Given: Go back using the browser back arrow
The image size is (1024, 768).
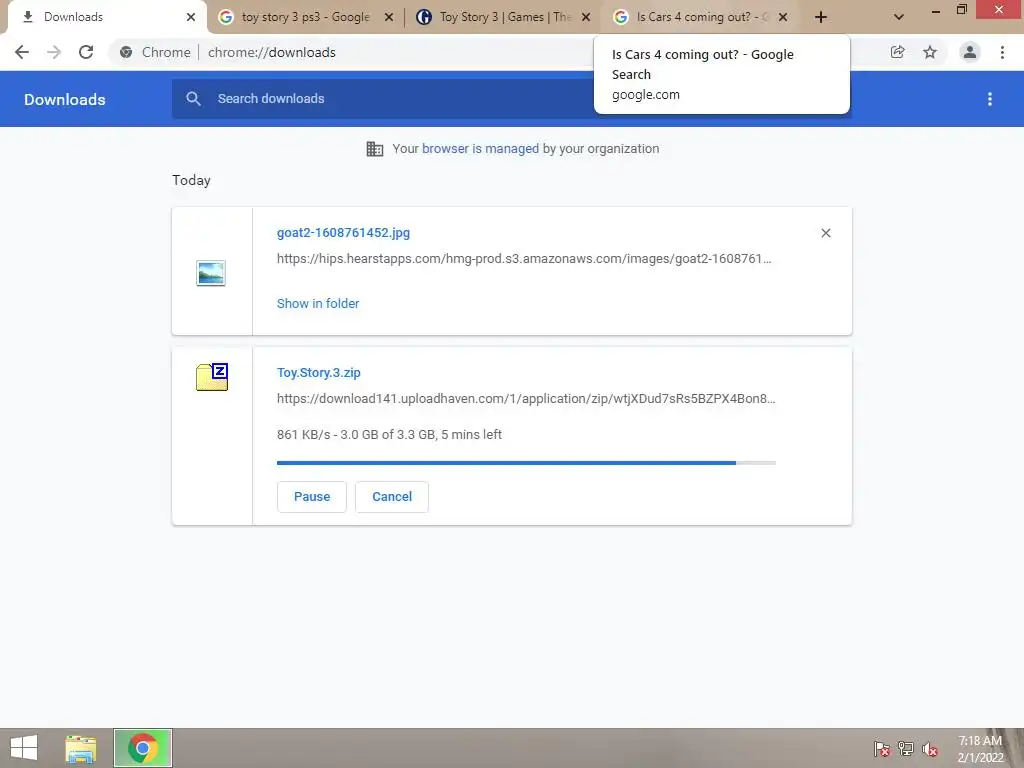Looking at the screenshot, I should pyautogui.click(x=22, y=52).
